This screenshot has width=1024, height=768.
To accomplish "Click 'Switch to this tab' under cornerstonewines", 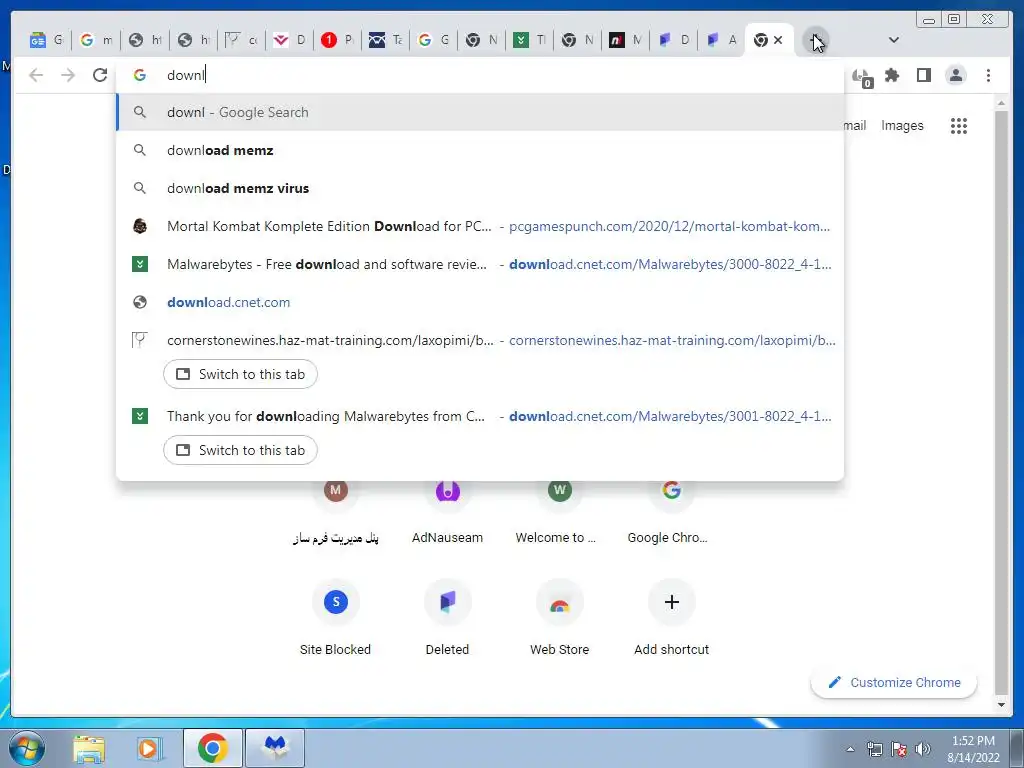I will coord(240,374).
